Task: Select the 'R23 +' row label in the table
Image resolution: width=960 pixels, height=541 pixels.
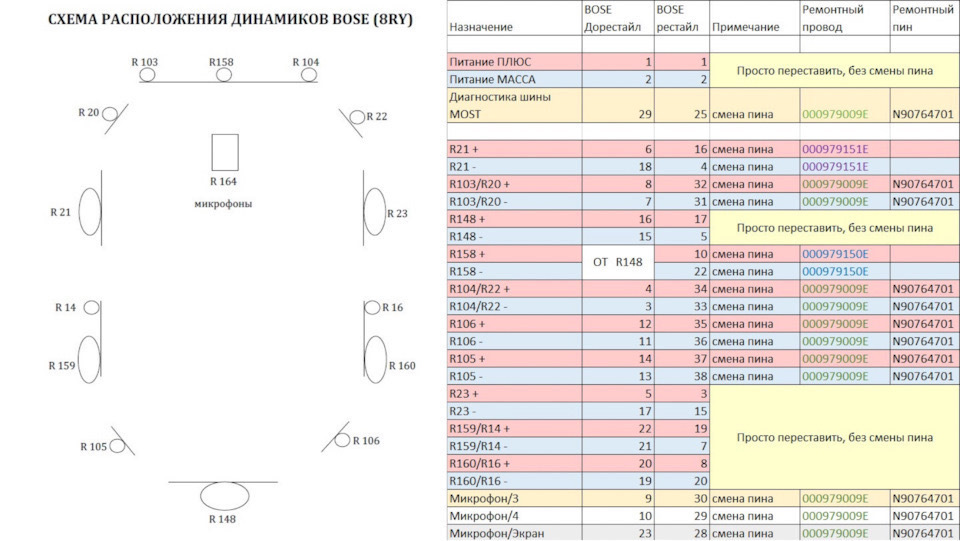Action: click(464, 394)
